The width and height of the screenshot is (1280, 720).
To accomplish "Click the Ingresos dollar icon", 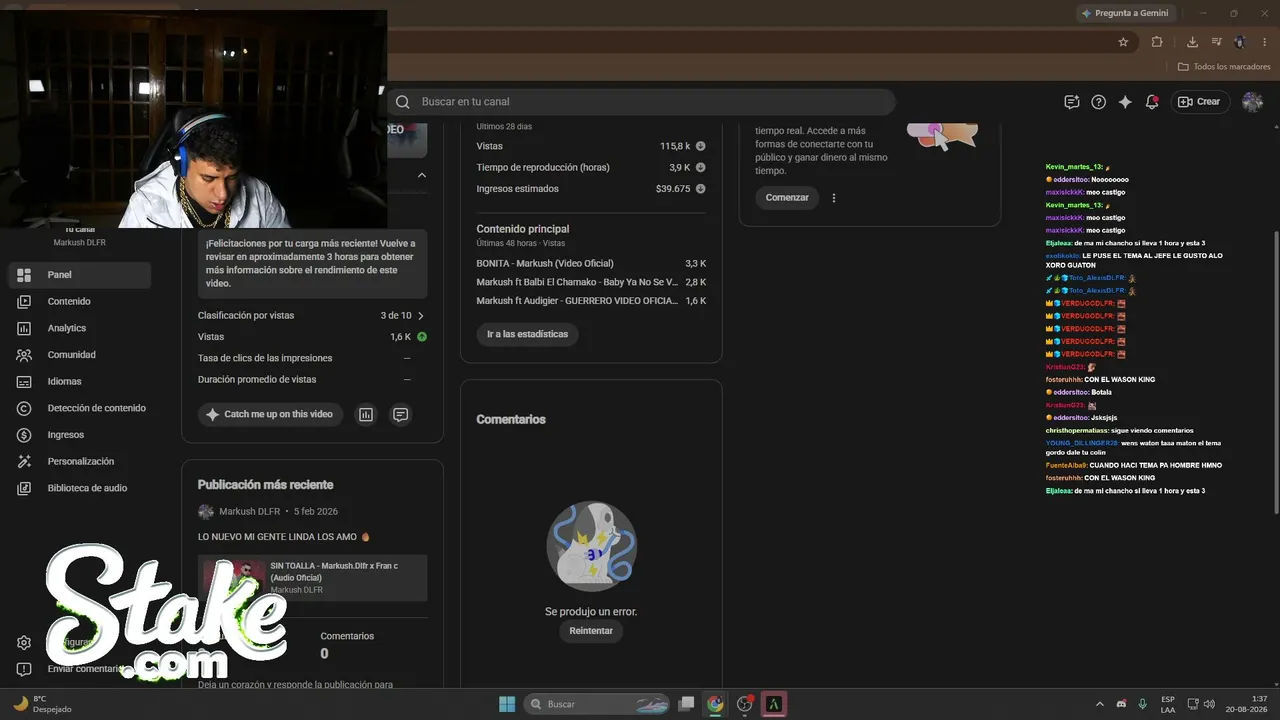I will [x=25, y=435].
